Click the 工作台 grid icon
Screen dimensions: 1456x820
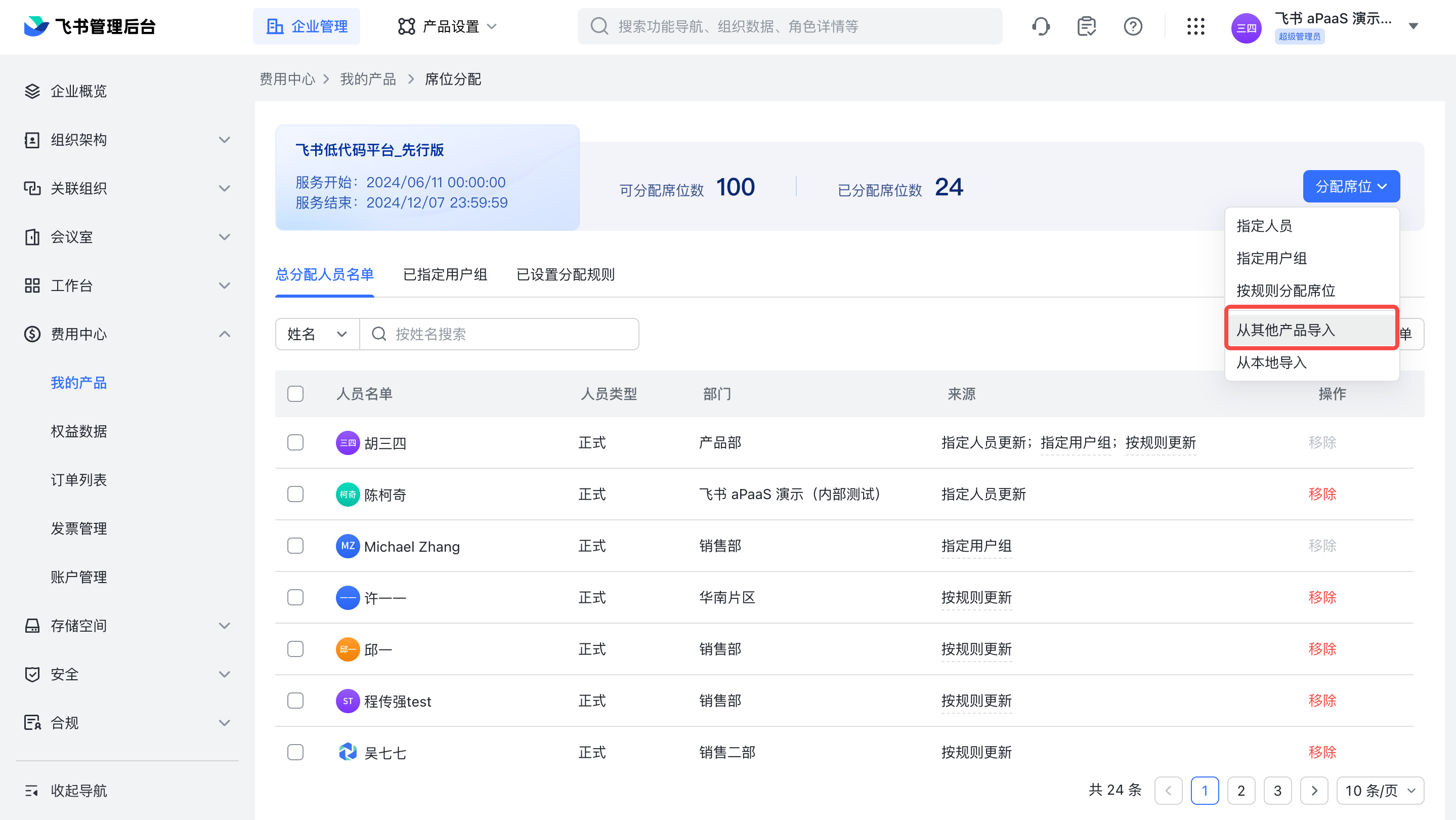[x=32, y=285]
